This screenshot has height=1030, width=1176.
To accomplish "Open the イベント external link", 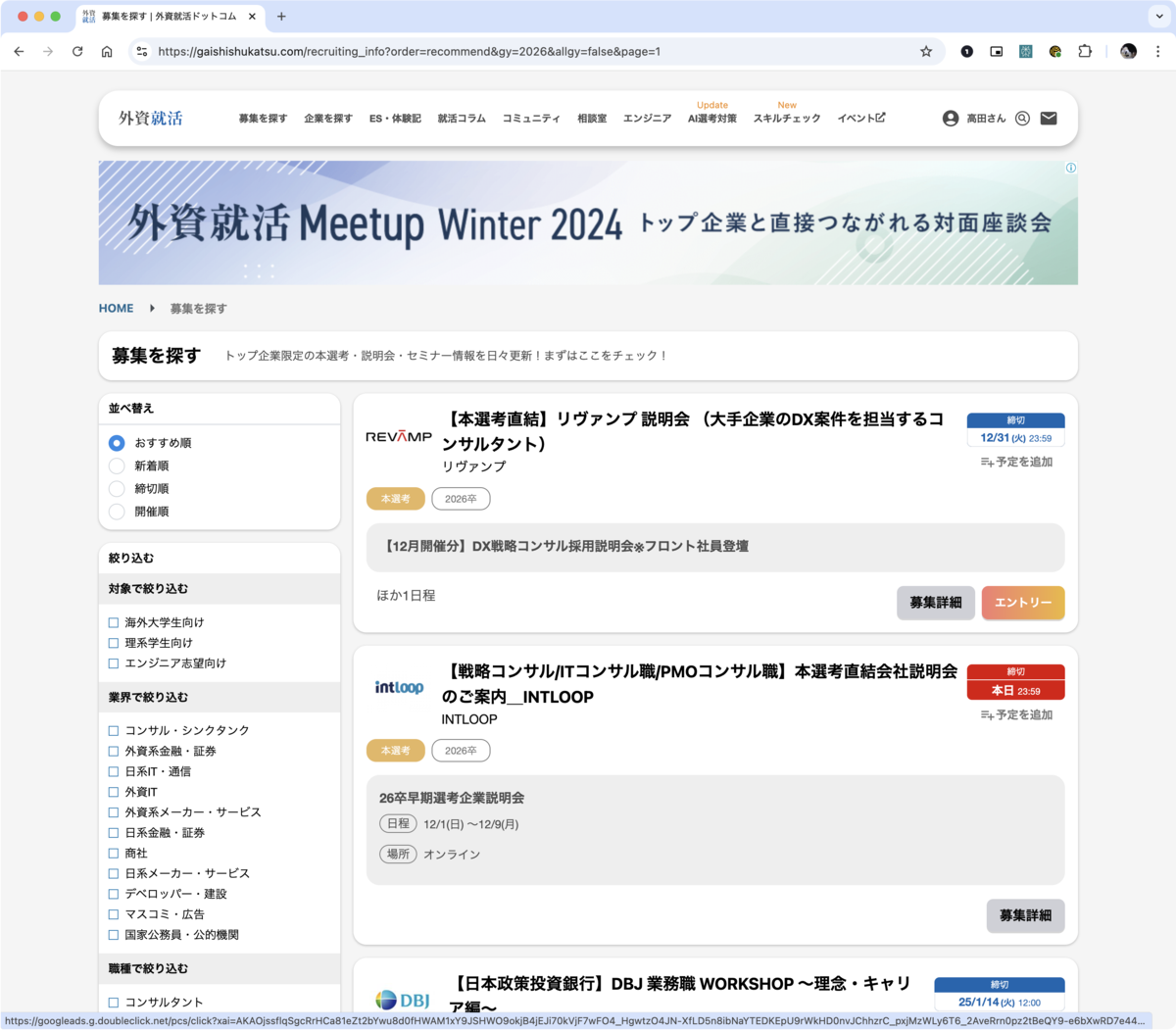I will (861, 119).
